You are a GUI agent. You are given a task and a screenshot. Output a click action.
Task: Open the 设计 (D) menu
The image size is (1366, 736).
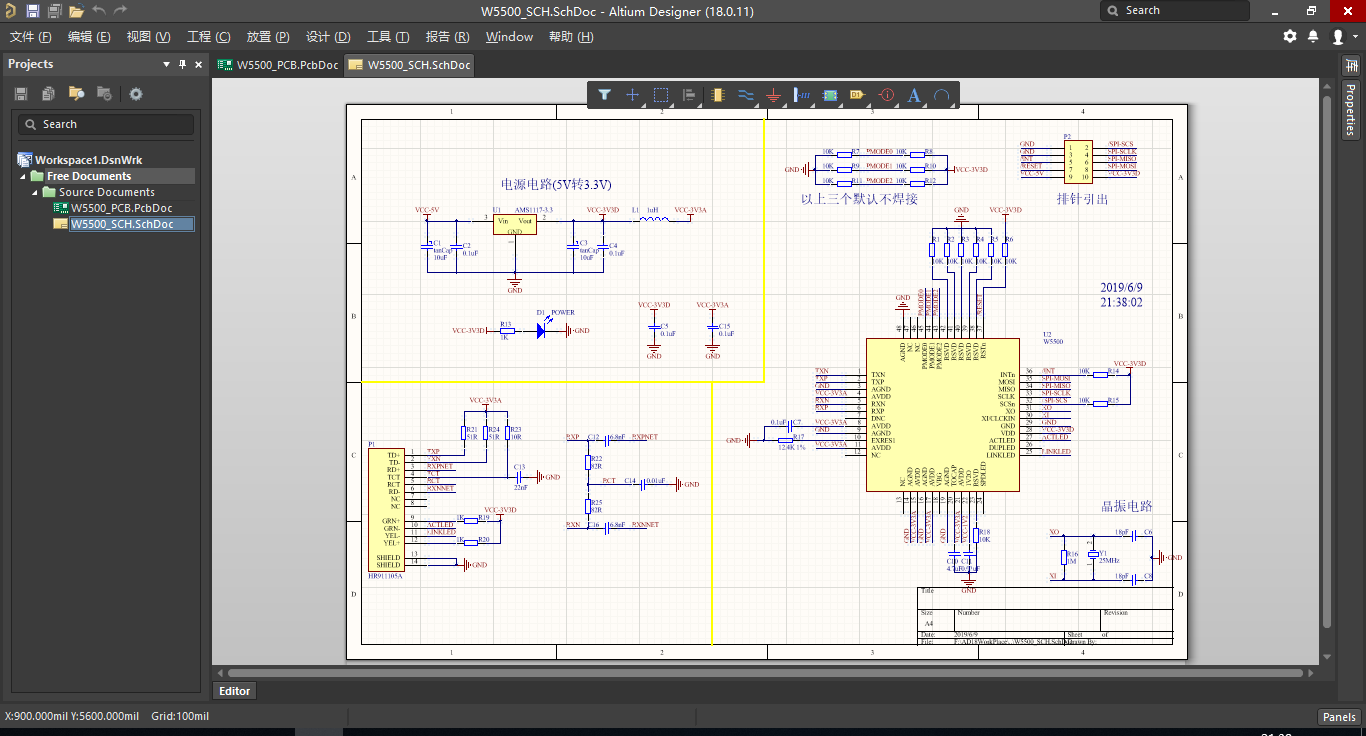[328, 37]
